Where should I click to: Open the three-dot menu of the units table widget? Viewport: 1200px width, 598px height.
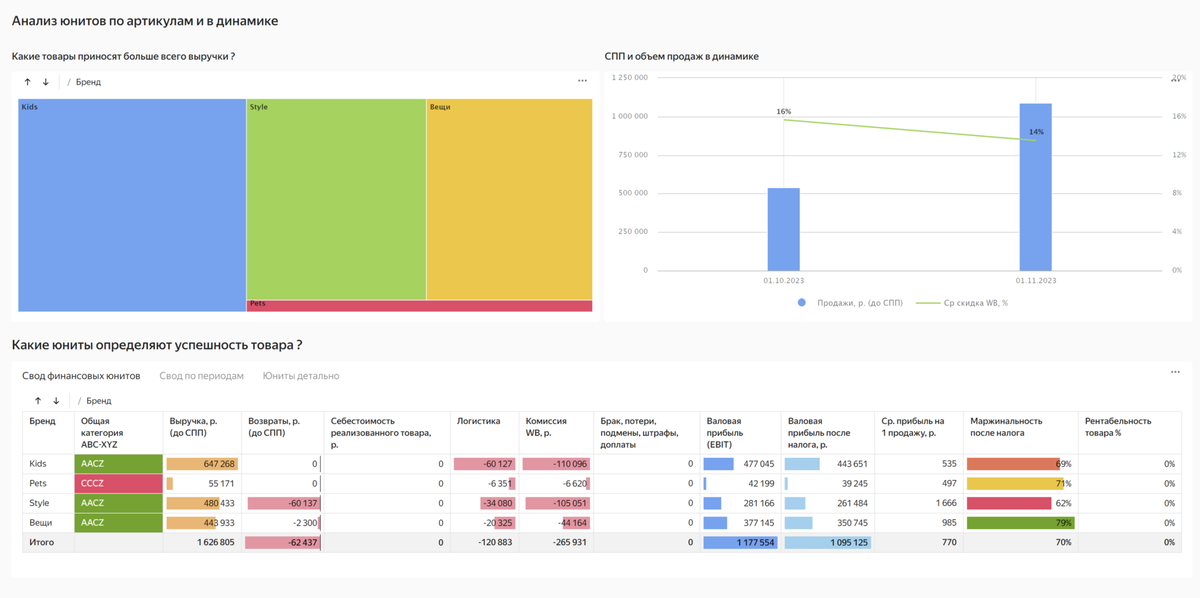(x=1175, y=372)
